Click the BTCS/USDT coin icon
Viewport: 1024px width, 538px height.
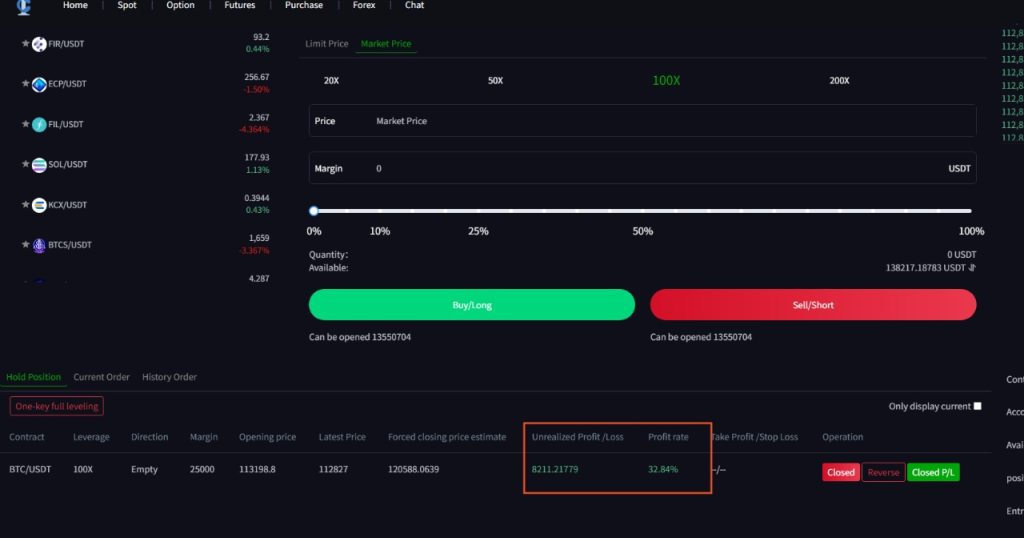tap(39, 245)
